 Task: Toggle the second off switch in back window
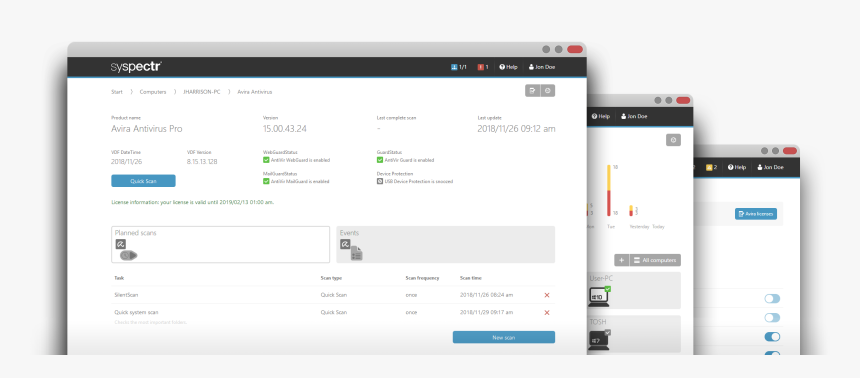coord(772,318)
